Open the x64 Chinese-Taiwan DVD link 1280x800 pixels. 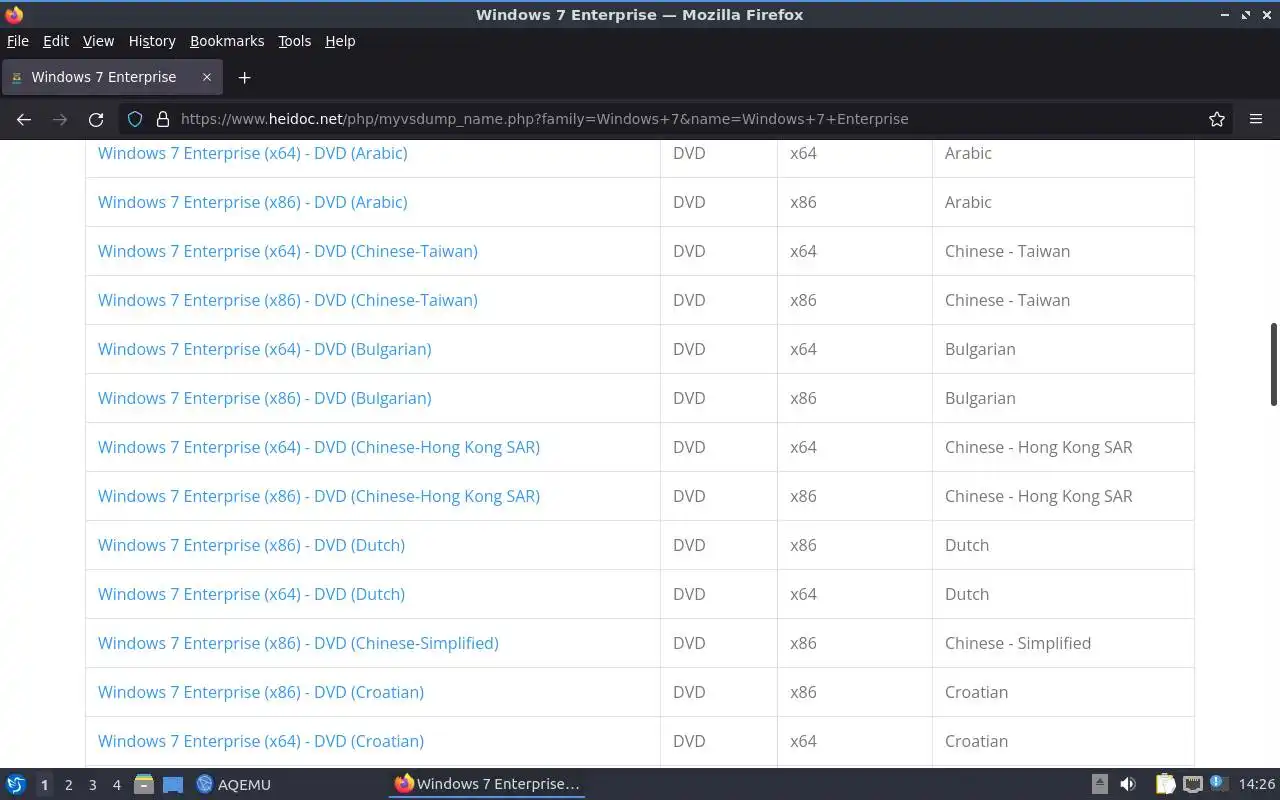(x=288, y=251)
